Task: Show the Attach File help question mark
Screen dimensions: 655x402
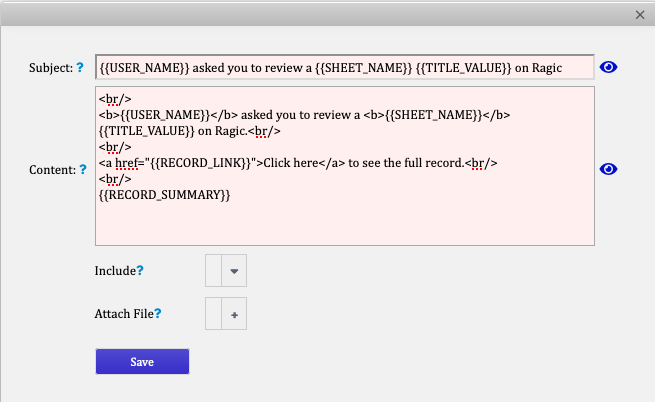Action: pos(157,313)
